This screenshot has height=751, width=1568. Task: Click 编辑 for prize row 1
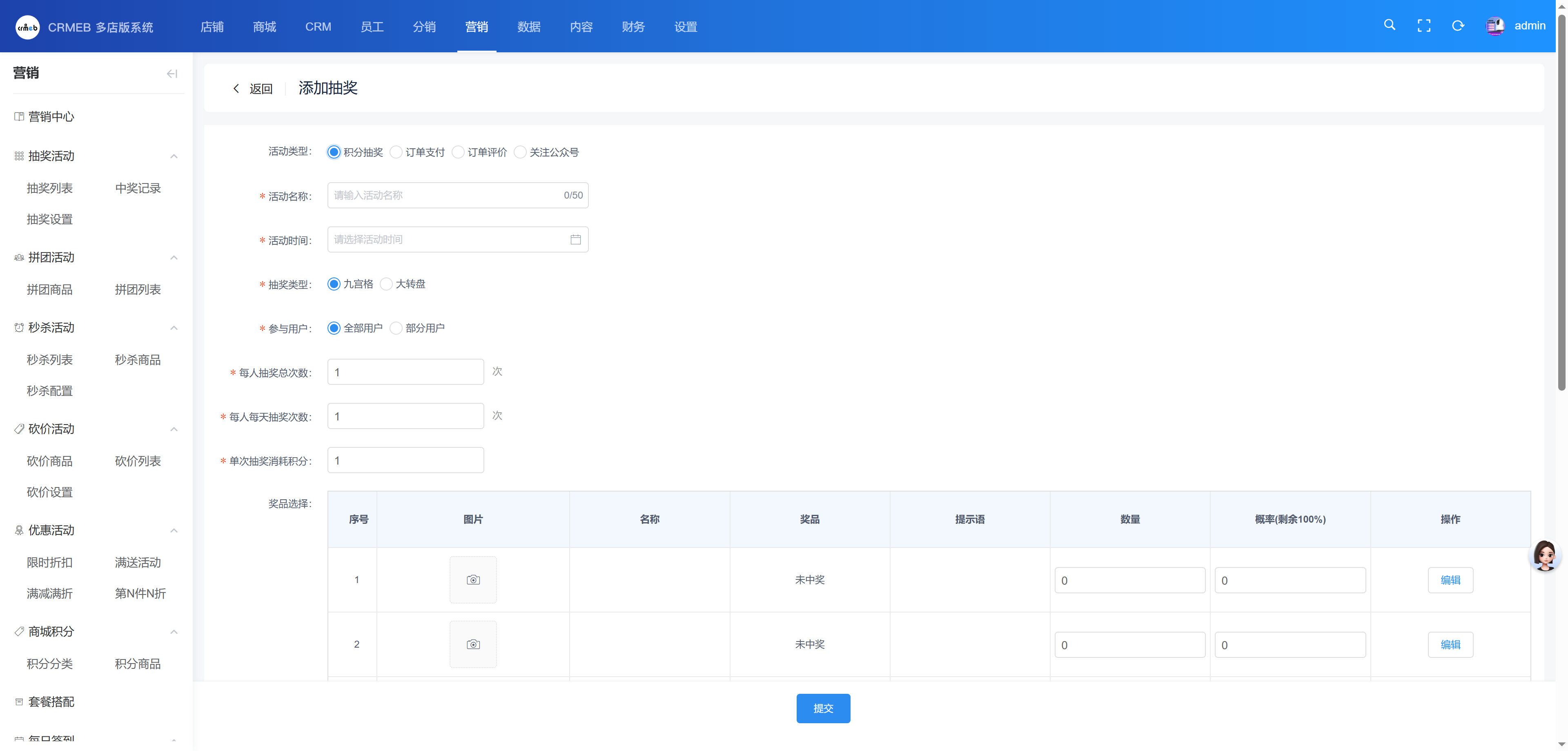coord(1450,580)
